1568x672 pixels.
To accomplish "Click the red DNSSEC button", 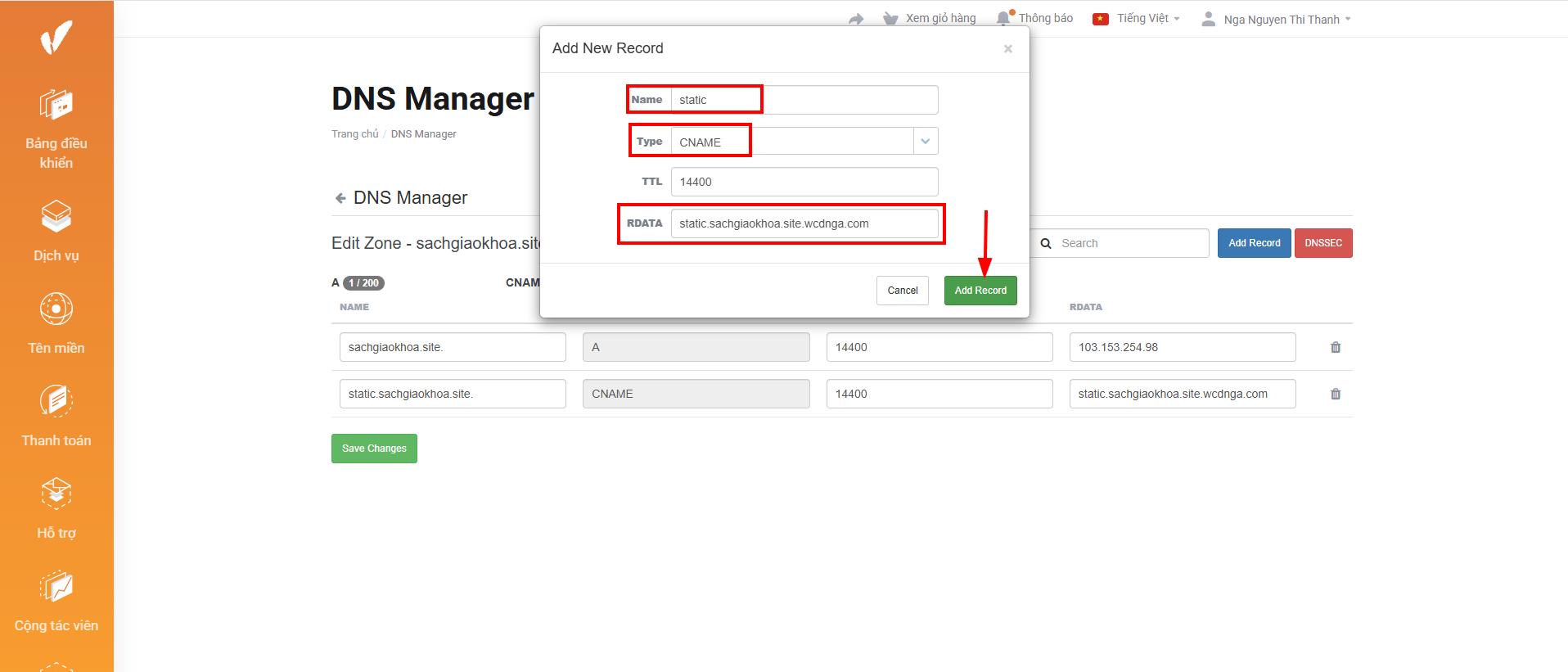I will click(1322, 243).
